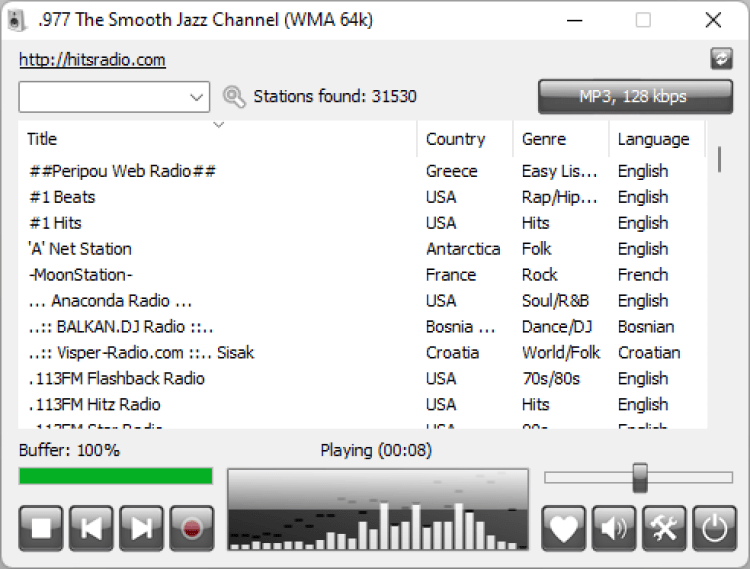Click the Soul/R&B genre cell

point(555,301)
